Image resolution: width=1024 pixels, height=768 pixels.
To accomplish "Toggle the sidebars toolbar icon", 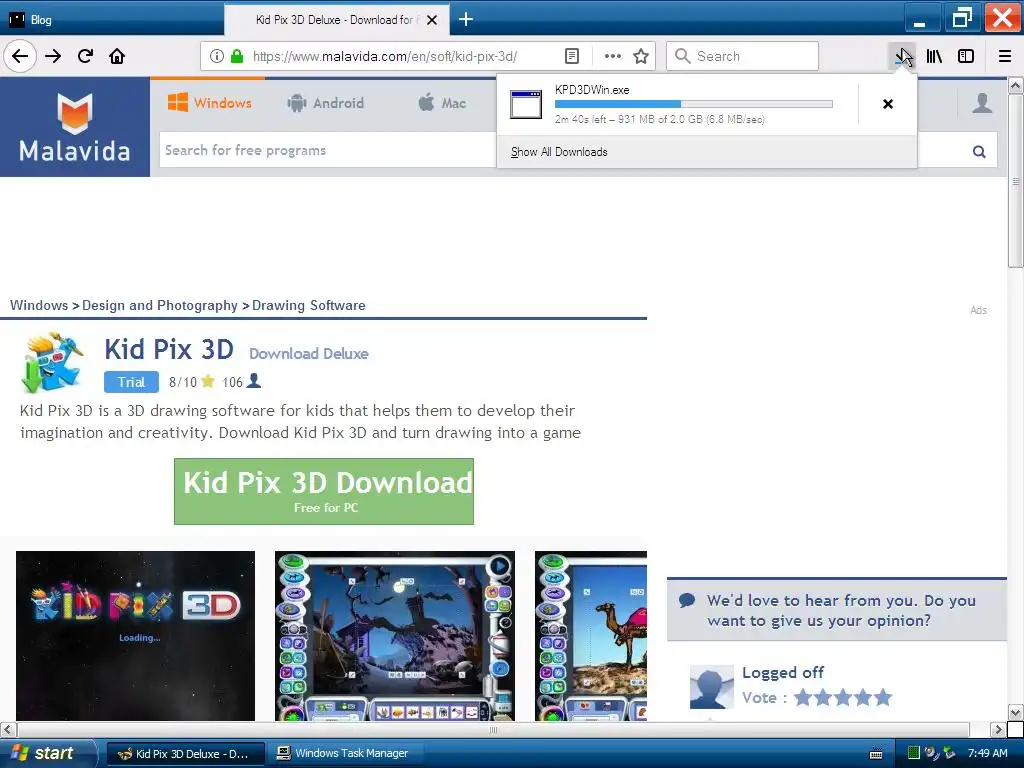I will [966, 56].
